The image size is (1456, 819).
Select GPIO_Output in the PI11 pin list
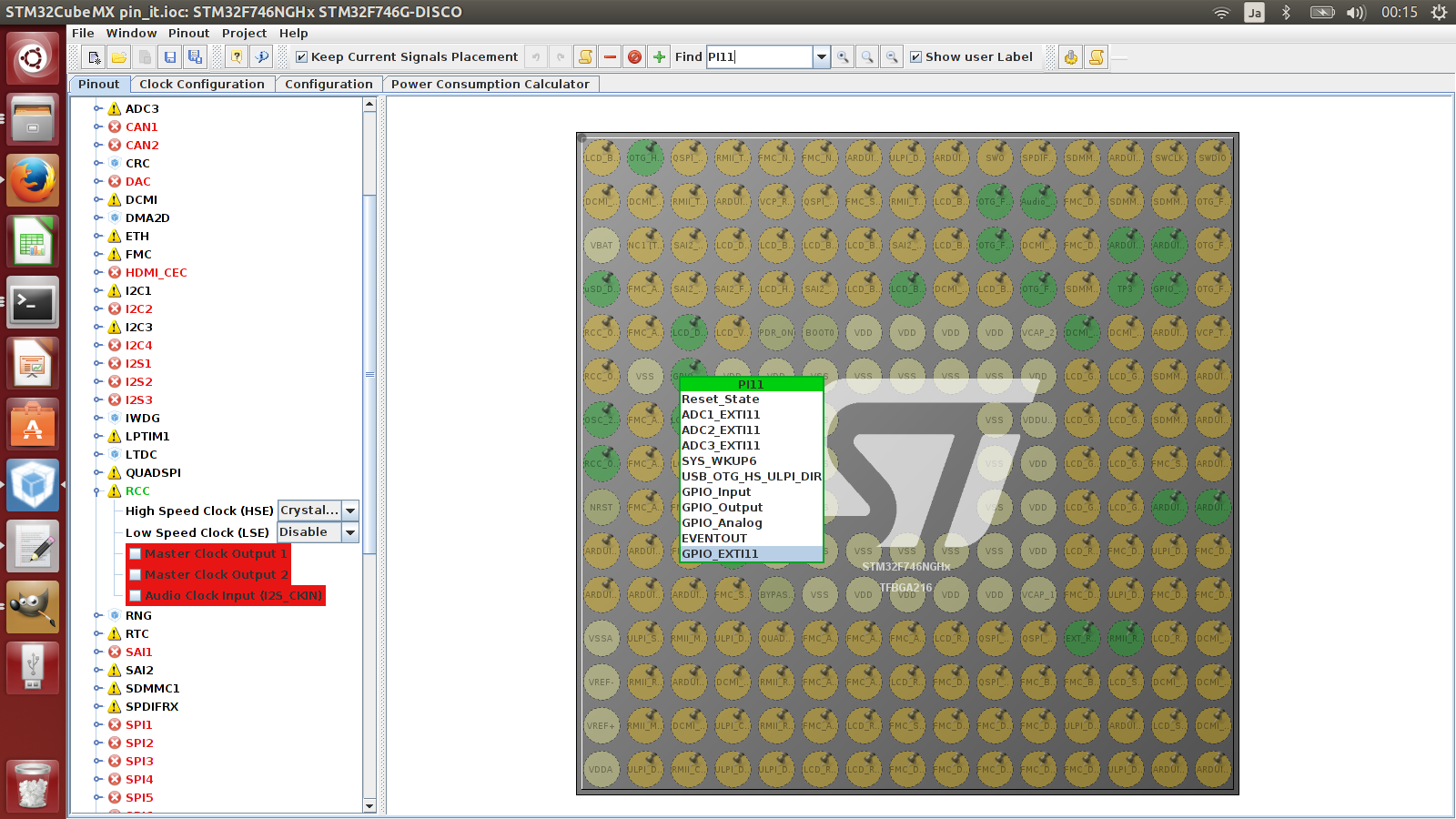(x=723, y=508)
